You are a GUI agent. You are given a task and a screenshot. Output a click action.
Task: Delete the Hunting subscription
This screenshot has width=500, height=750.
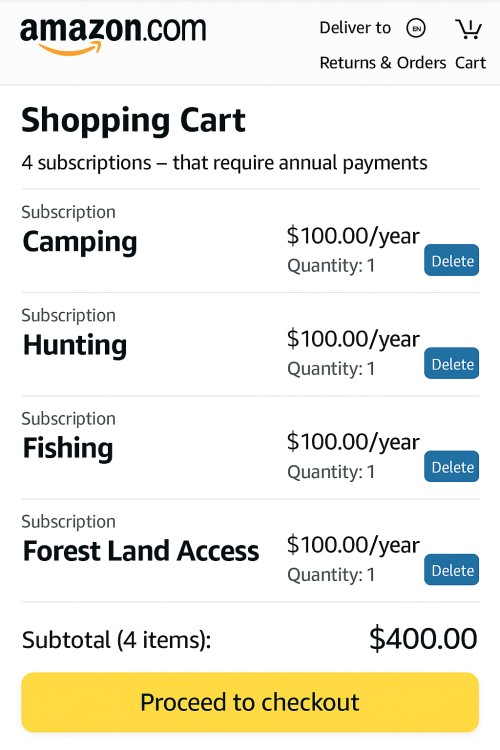click(x=451, y=364)
